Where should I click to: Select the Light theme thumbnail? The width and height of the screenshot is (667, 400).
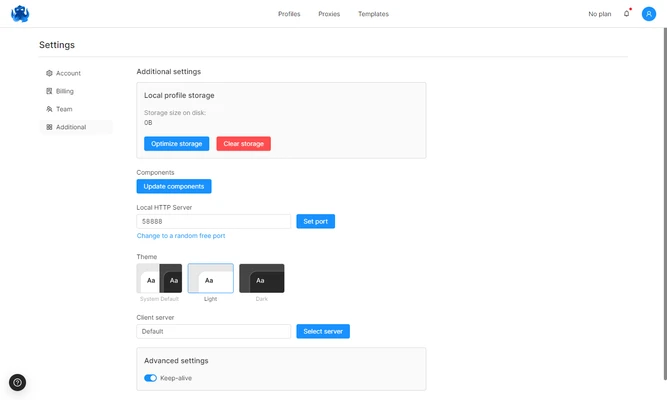(211, 278)
